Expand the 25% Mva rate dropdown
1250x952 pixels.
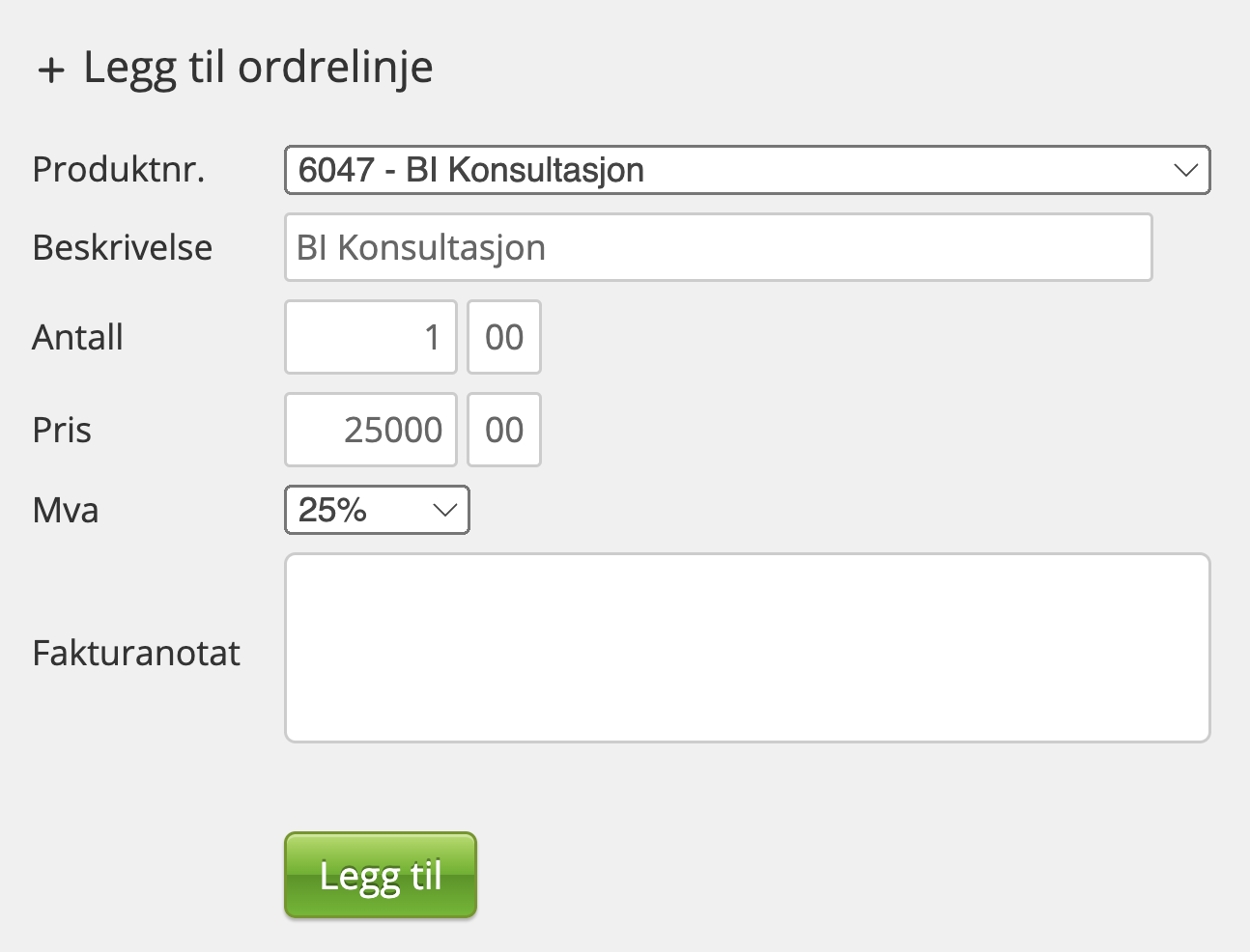pos(377,510)
